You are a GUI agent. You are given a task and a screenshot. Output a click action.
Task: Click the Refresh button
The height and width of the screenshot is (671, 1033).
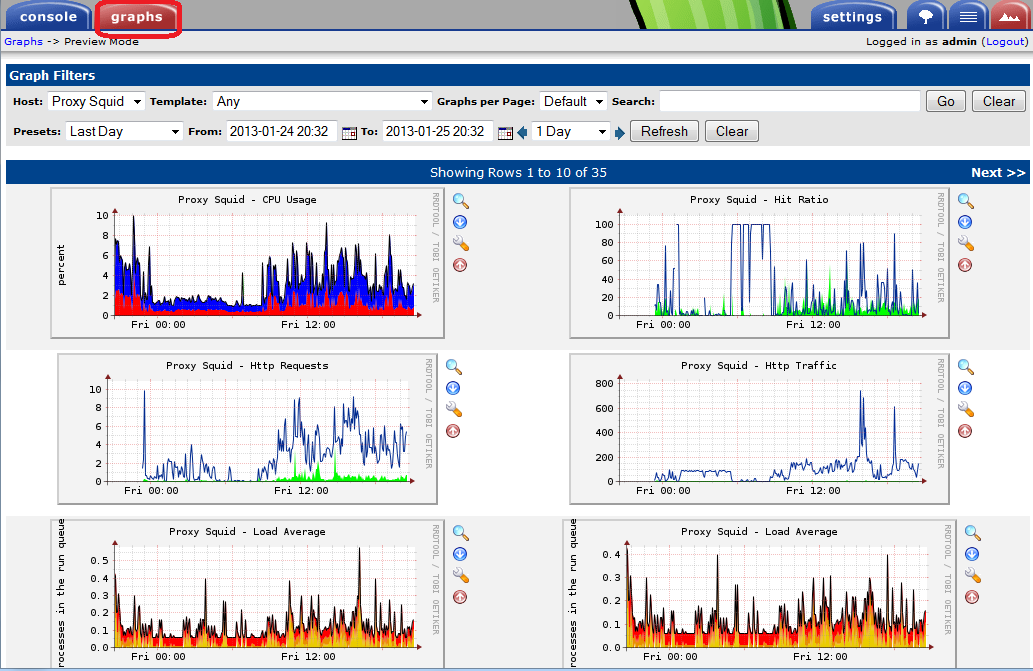(664, 131)
